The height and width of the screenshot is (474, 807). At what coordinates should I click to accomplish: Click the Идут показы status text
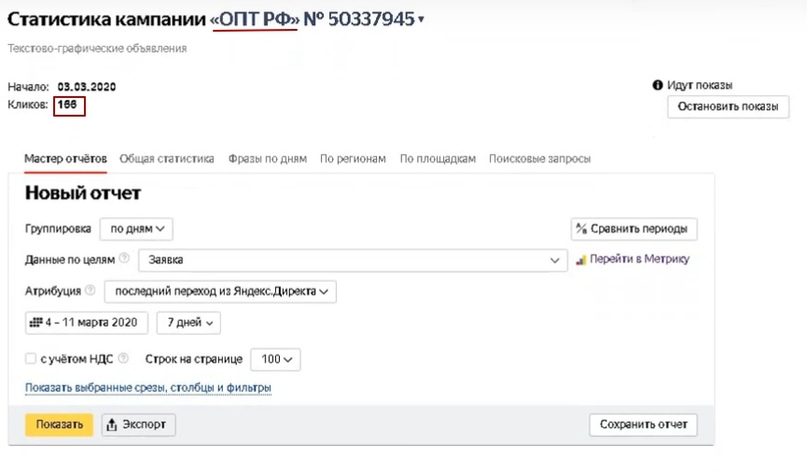pos(700,85)
